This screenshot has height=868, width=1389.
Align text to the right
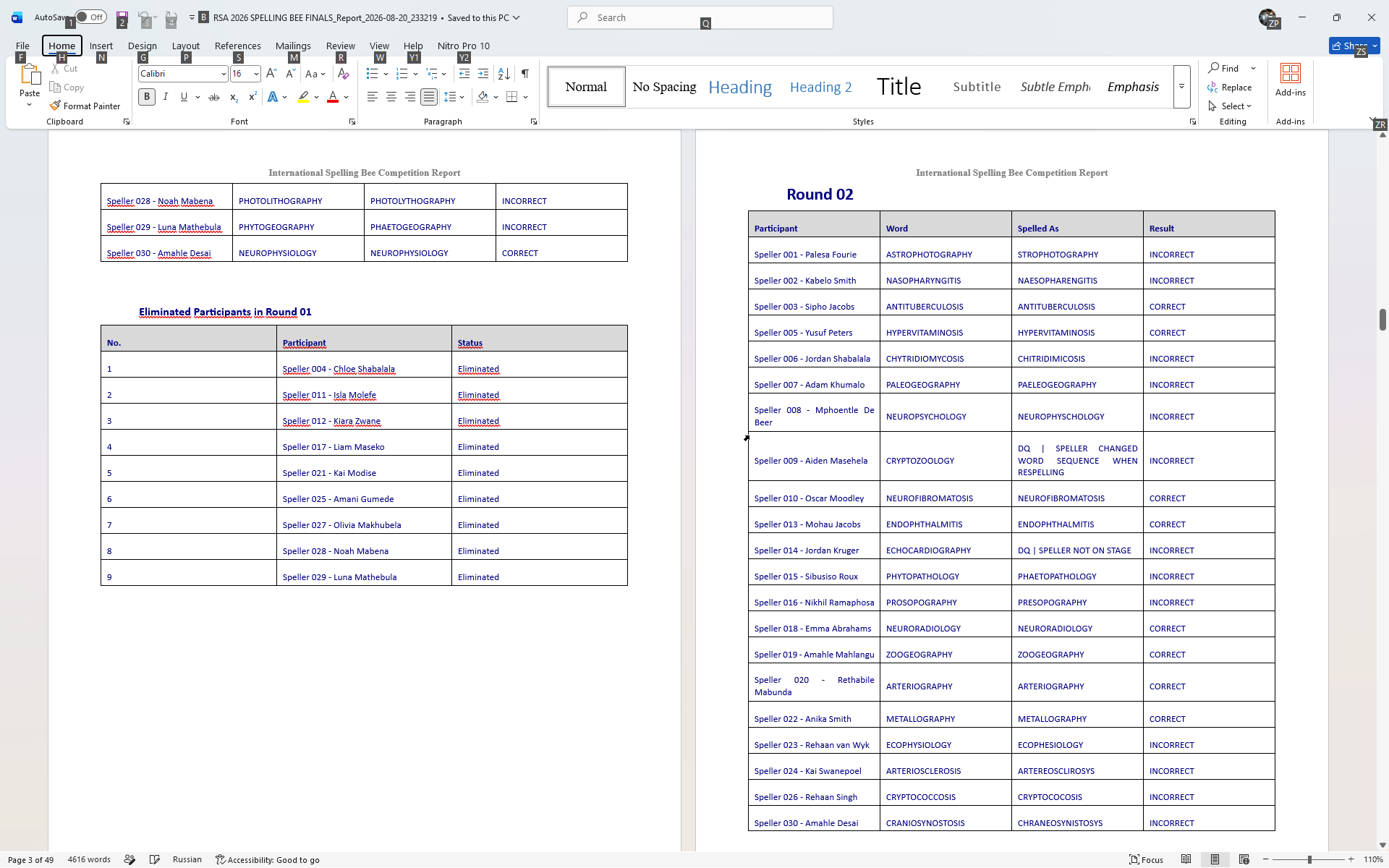pyautogui.click(x=410, y=97)
